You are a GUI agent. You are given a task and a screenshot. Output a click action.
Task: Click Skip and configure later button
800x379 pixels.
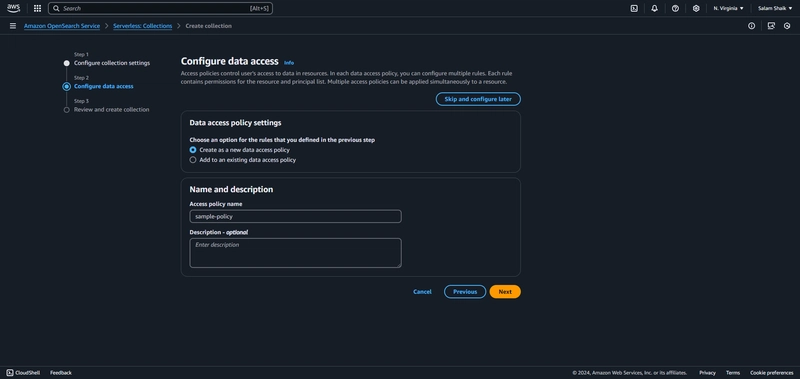[x=478, y=99]
